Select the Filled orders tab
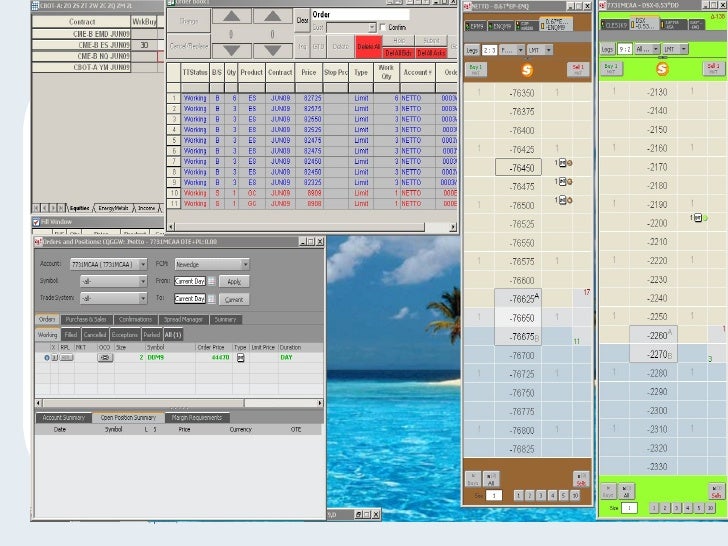 pyautogui.click(x=71, y=335)
